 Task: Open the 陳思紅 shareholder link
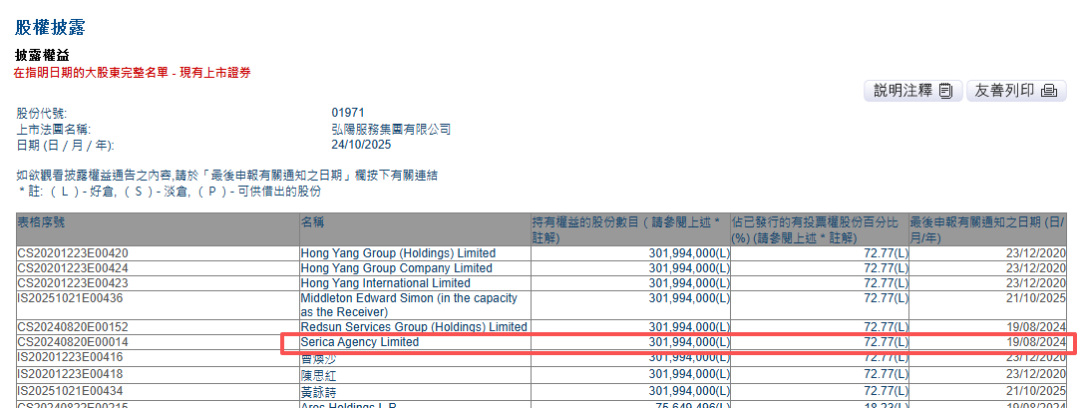click(318, 376)
